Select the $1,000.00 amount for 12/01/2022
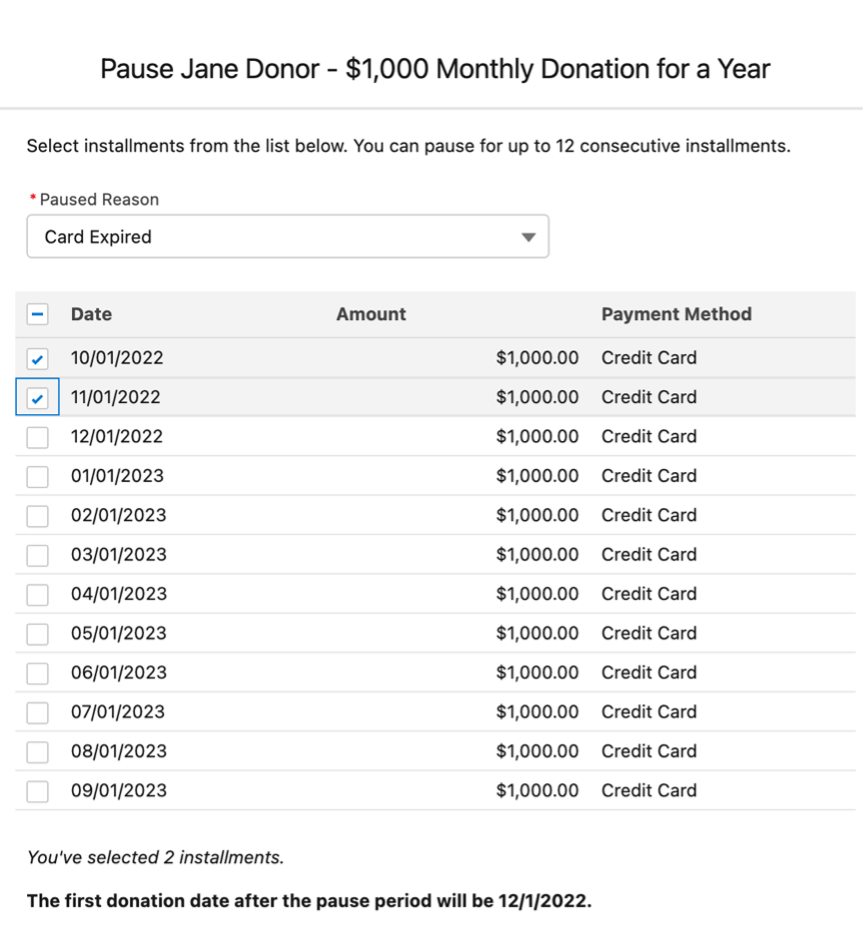Viewport: 867px width, 947px height. coord(537,437)
